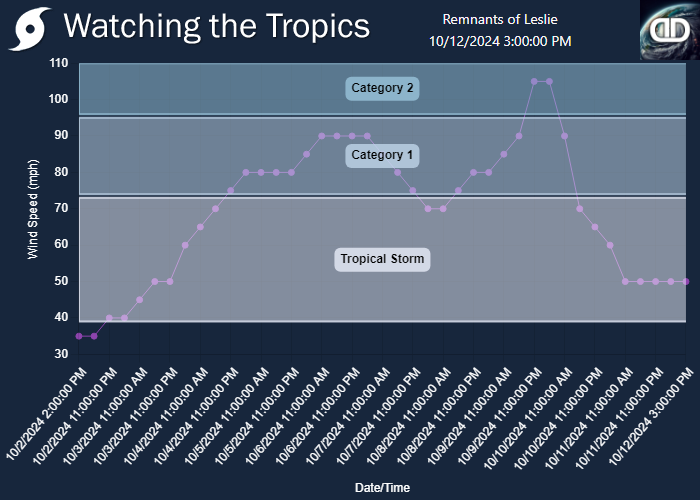Screen dimensions: 700x500
Task: Click the Watching the Tropics title
Action: [217, 26]
